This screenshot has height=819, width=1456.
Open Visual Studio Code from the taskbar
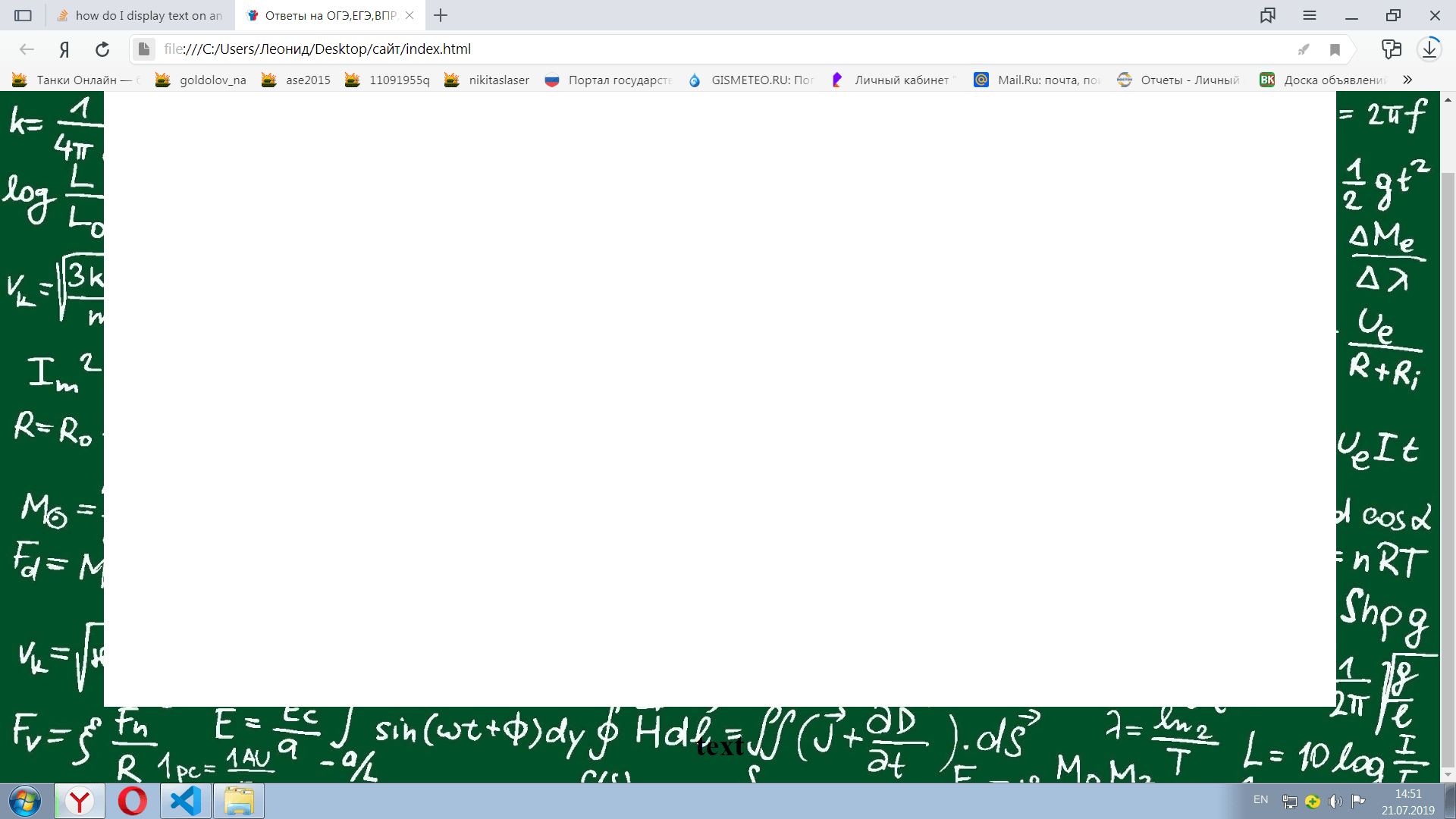[186, 801]
